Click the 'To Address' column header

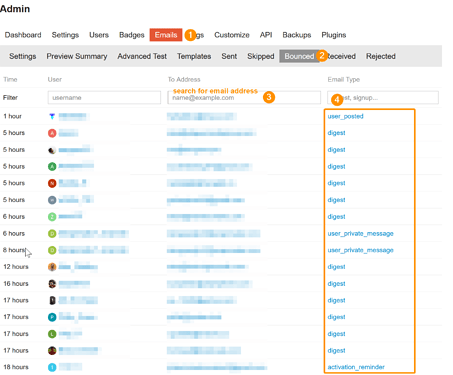[x=184, y=79]
